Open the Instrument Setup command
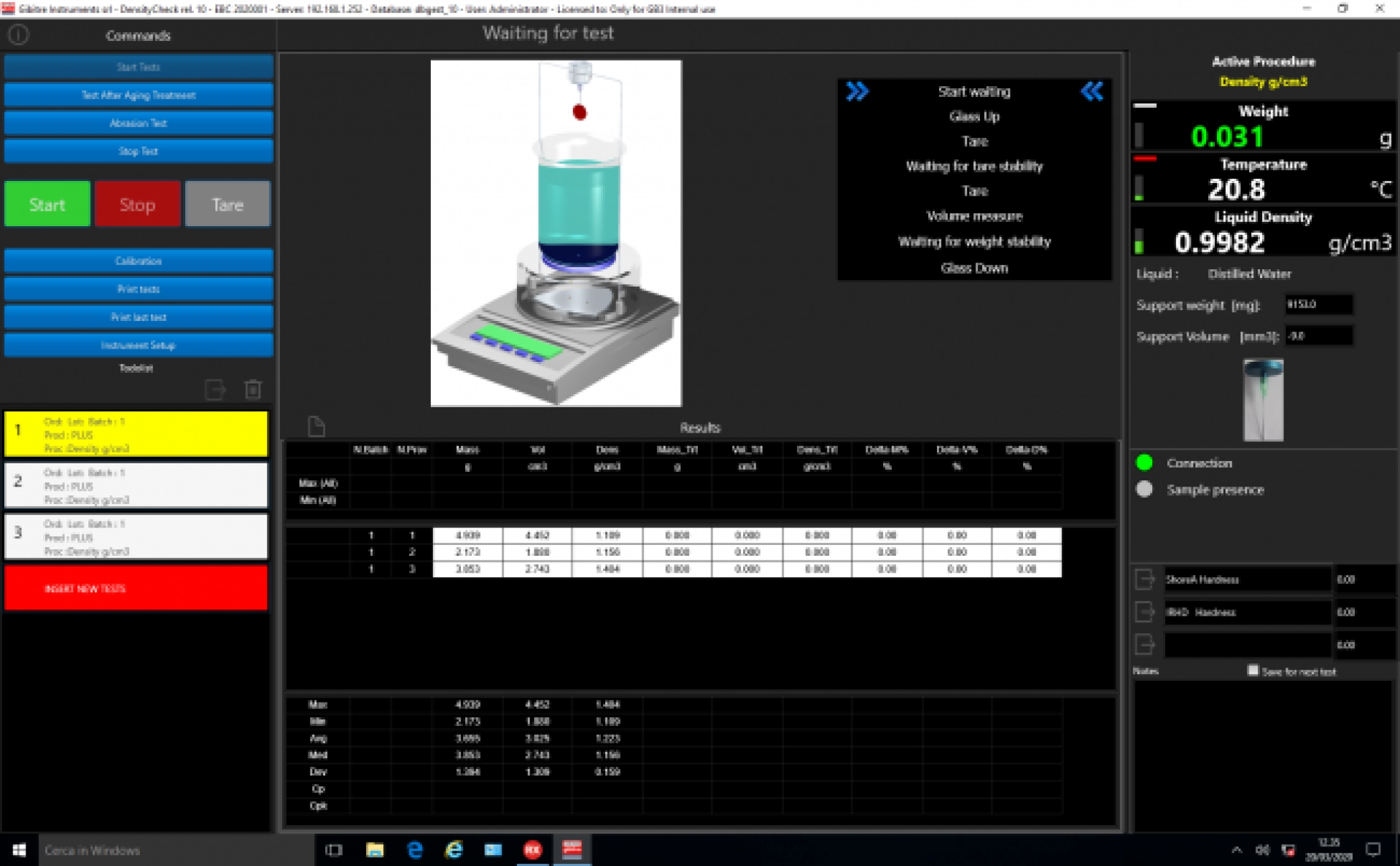This screenshot has height=866, width=1400. point(139,345)
